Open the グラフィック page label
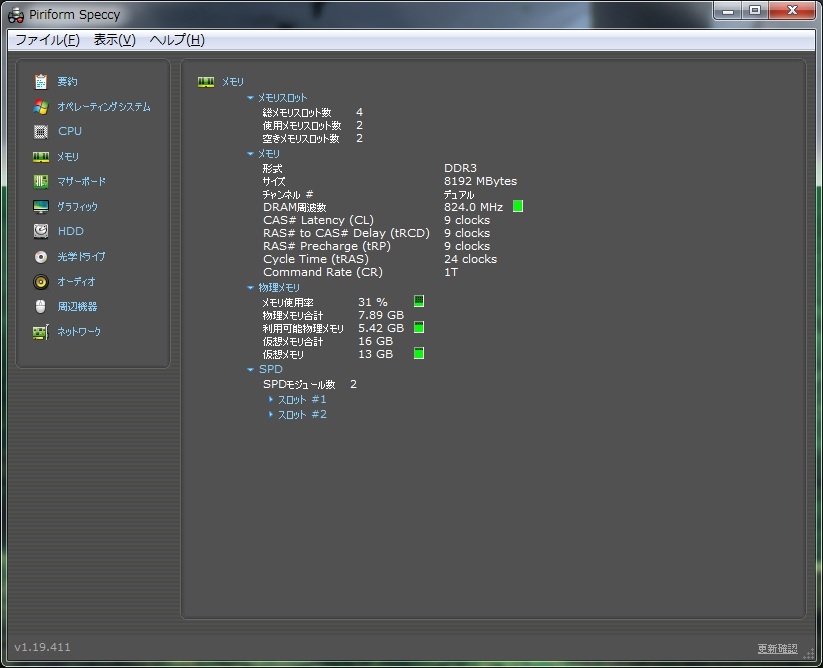 click(x=78, y=207)
